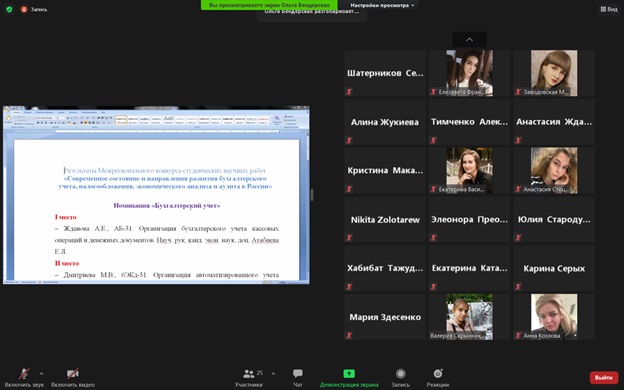The width and height of the screenshot is (624, 390).
Task: Click muted mic icon on Шатерников tile
Action: tap(349, 92)
